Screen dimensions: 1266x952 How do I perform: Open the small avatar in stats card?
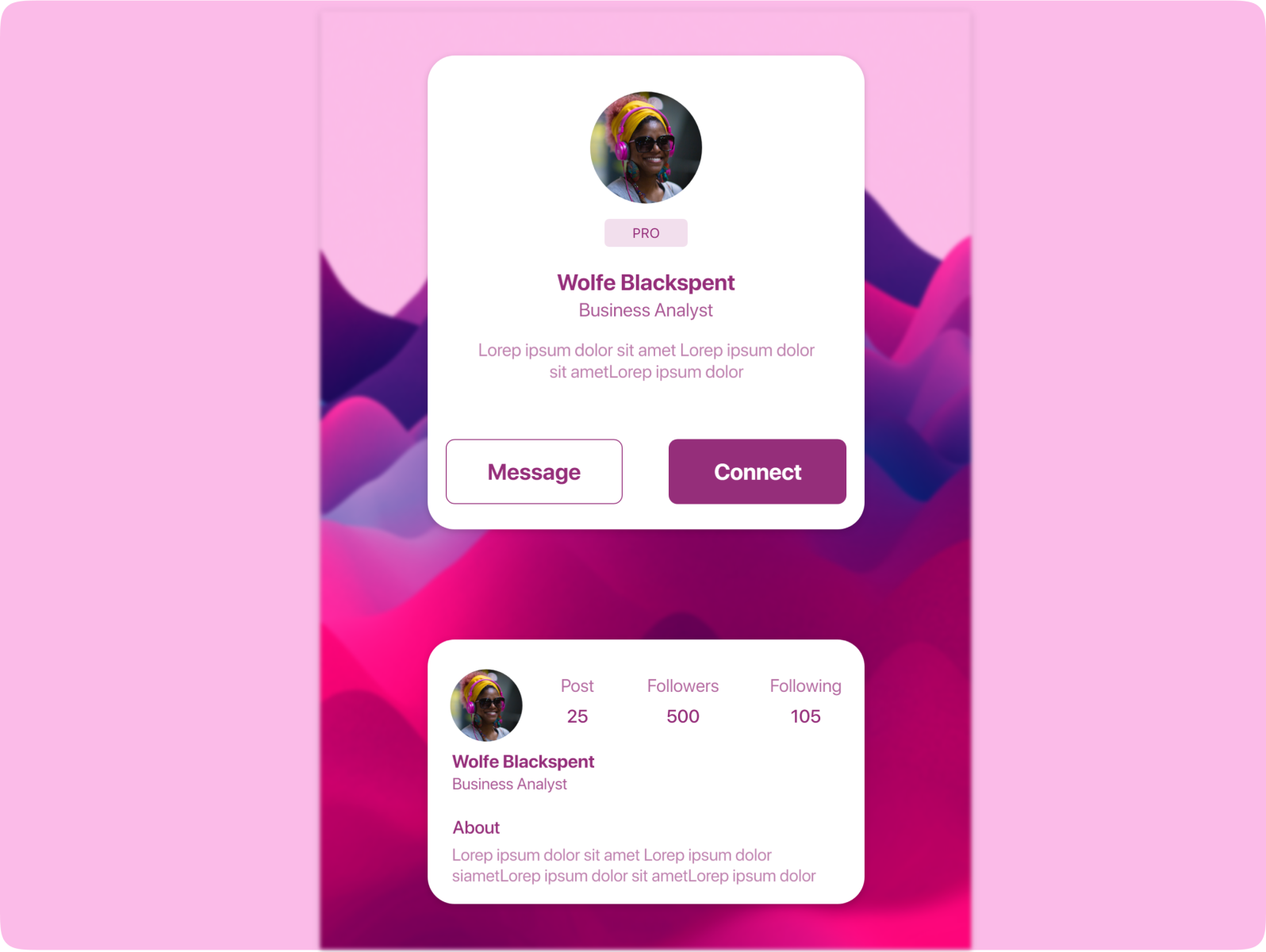tap(486, 705)
